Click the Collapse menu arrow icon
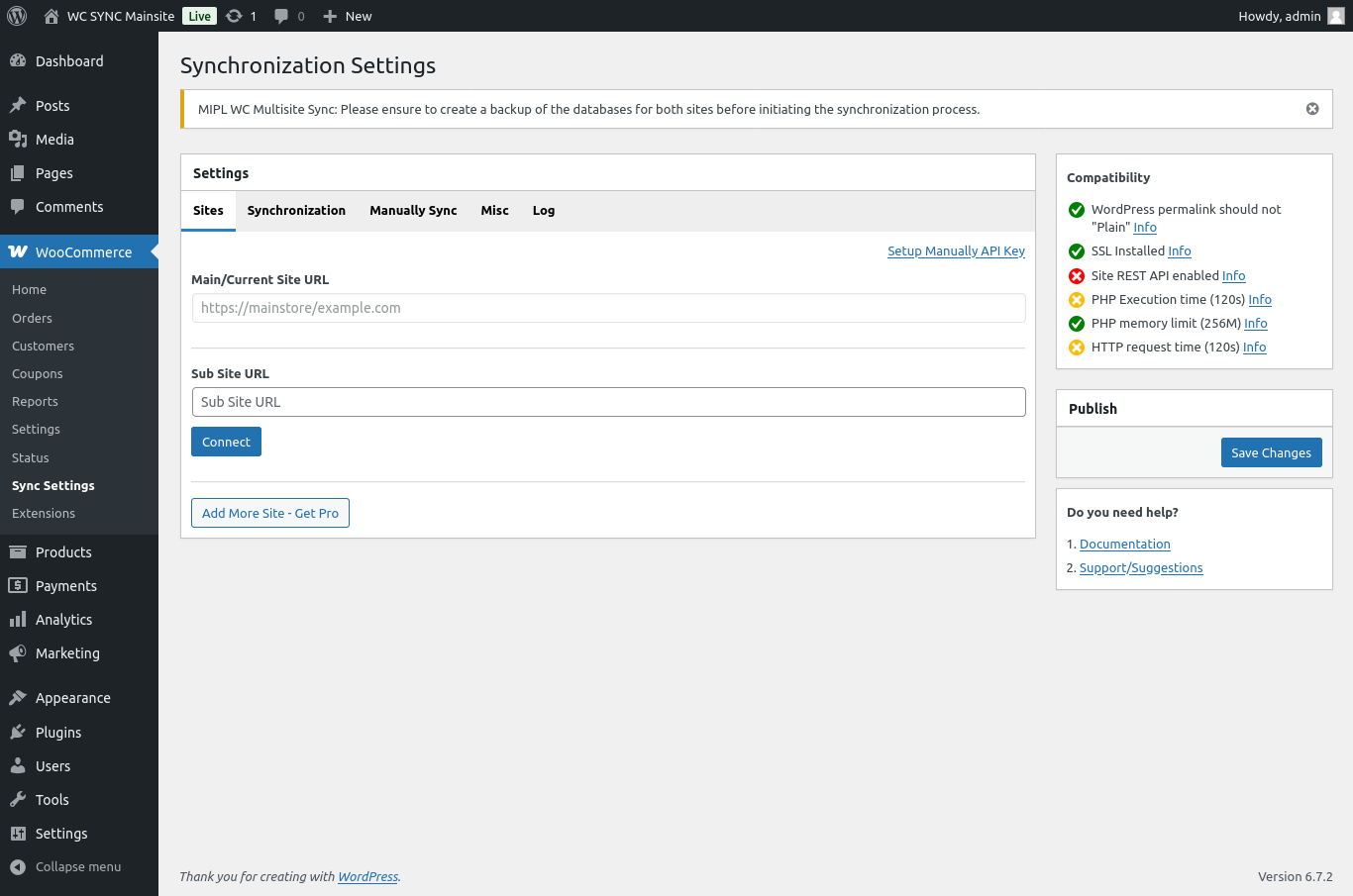The width and height of the screenshot is (1353, 896). pyautogui.click(x=18, y=867)
